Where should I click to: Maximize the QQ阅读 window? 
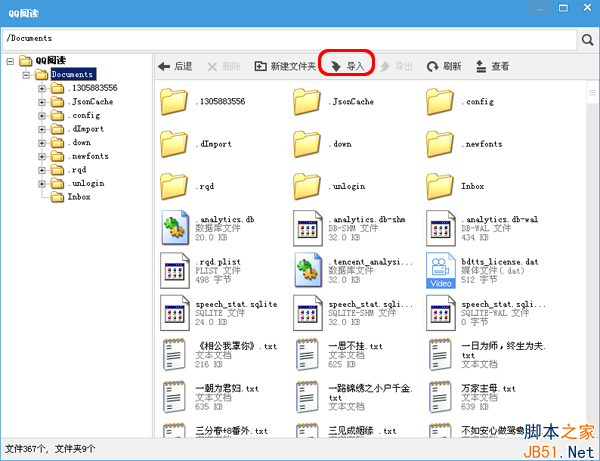[x=563, y=8]
